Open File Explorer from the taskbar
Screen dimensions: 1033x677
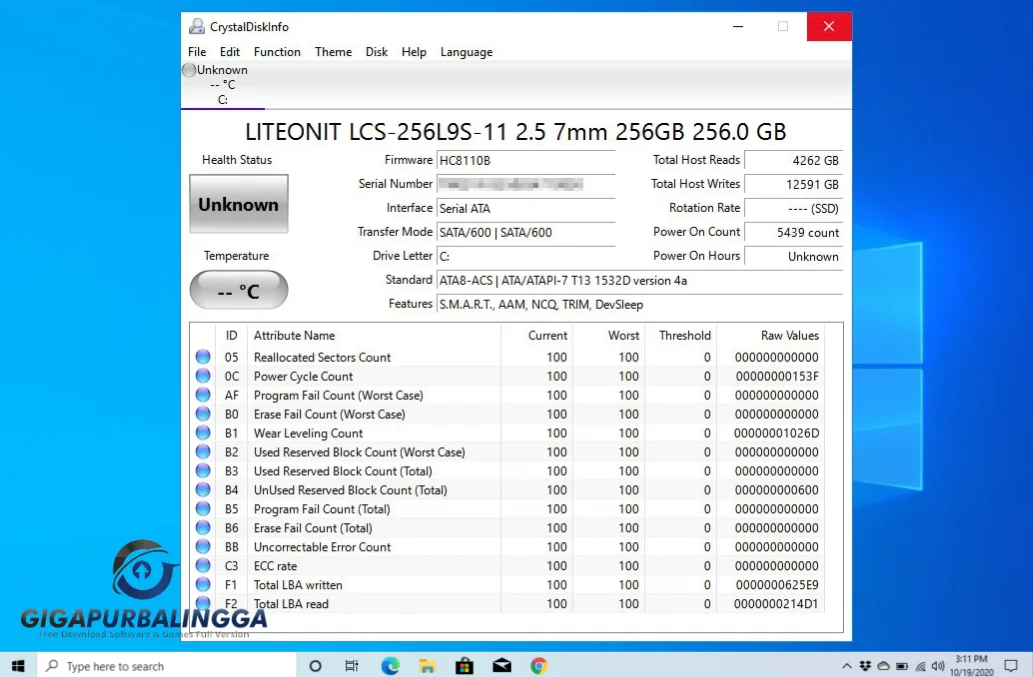pos(427,666)
